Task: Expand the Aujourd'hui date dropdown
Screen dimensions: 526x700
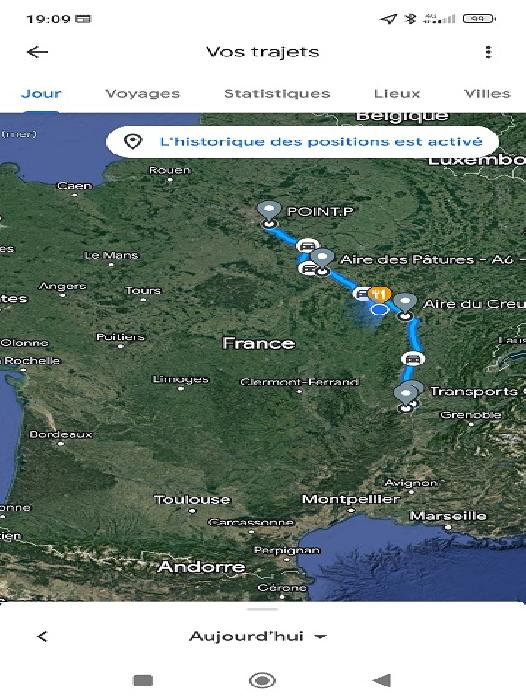Action: tap(258, 636)
